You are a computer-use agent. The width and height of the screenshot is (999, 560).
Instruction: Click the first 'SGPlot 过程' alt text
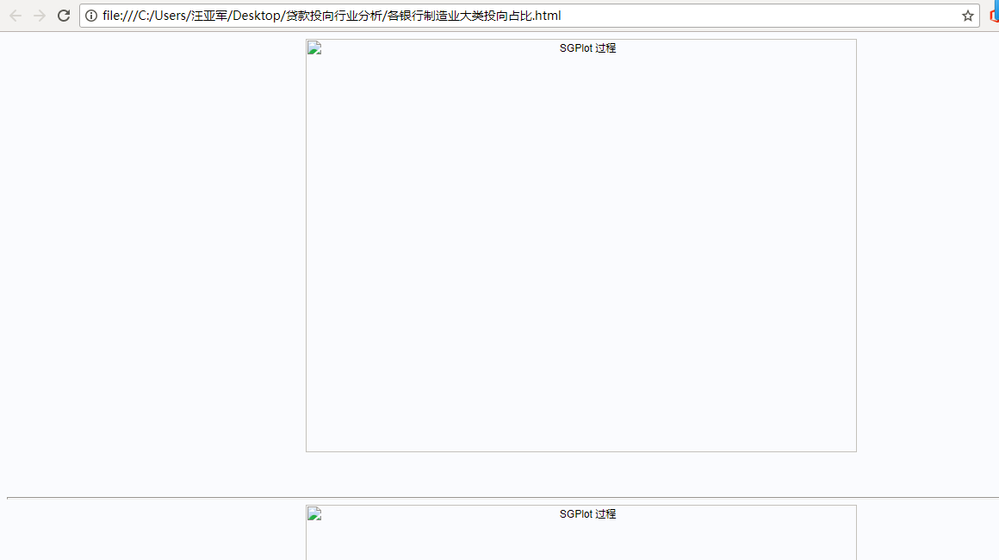[x=587, y=48]
